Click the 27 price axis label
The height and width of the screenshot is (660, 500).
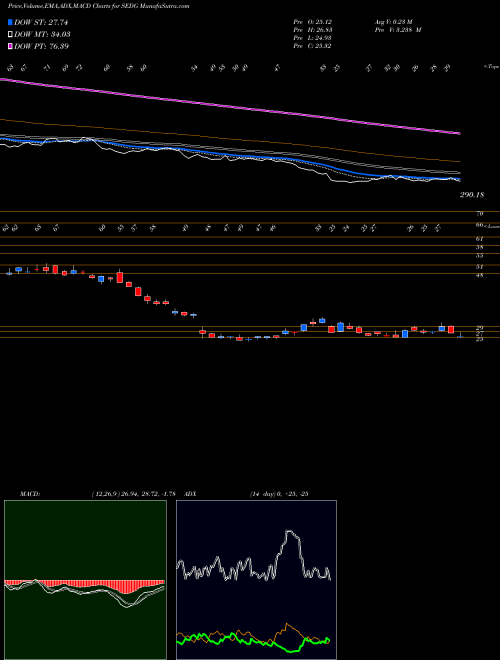480,333
